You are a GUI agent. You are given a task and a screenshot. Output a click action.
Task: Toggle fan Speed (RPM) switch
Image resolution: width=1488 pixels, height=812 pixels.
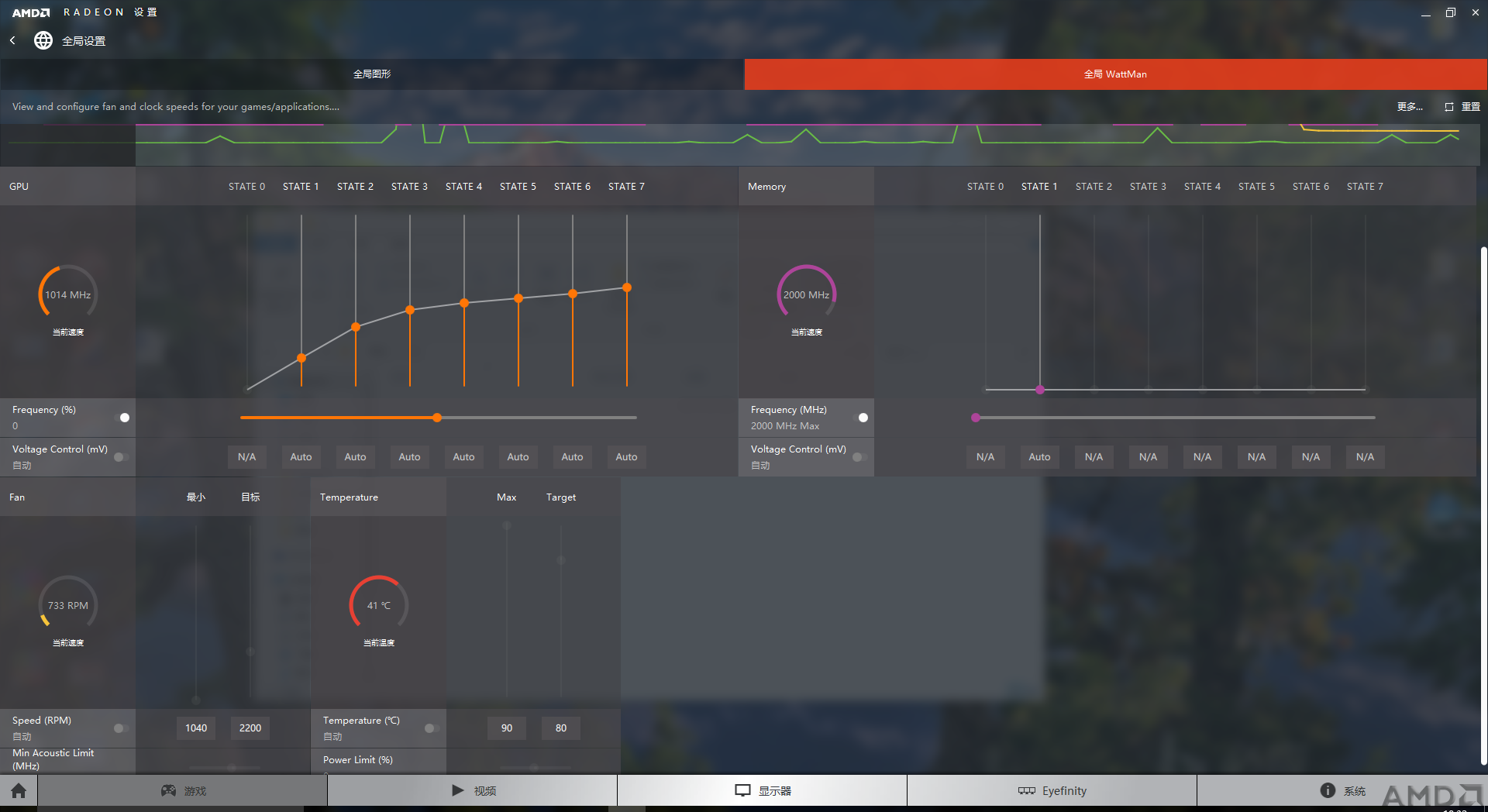(122, 728)
